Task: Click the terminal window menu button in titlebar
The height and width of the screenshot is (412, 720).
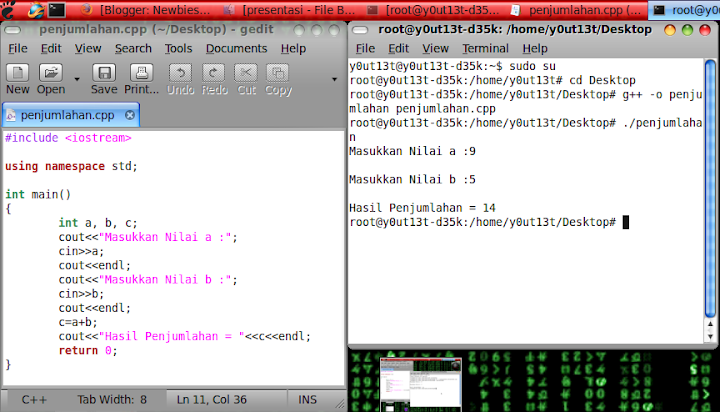Action: pyautogui.click(x=360, y=30)
